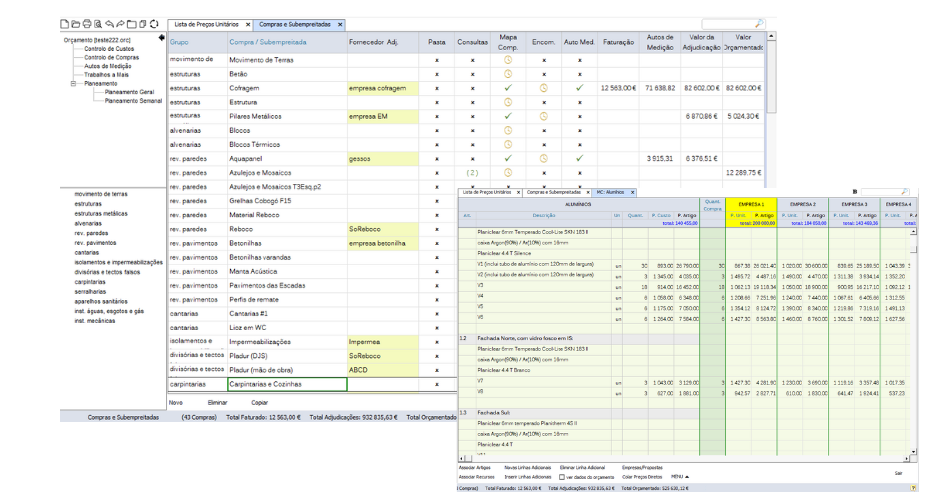Select Autos de Medição tree item
943x500 pixels.
click(108, 66)
